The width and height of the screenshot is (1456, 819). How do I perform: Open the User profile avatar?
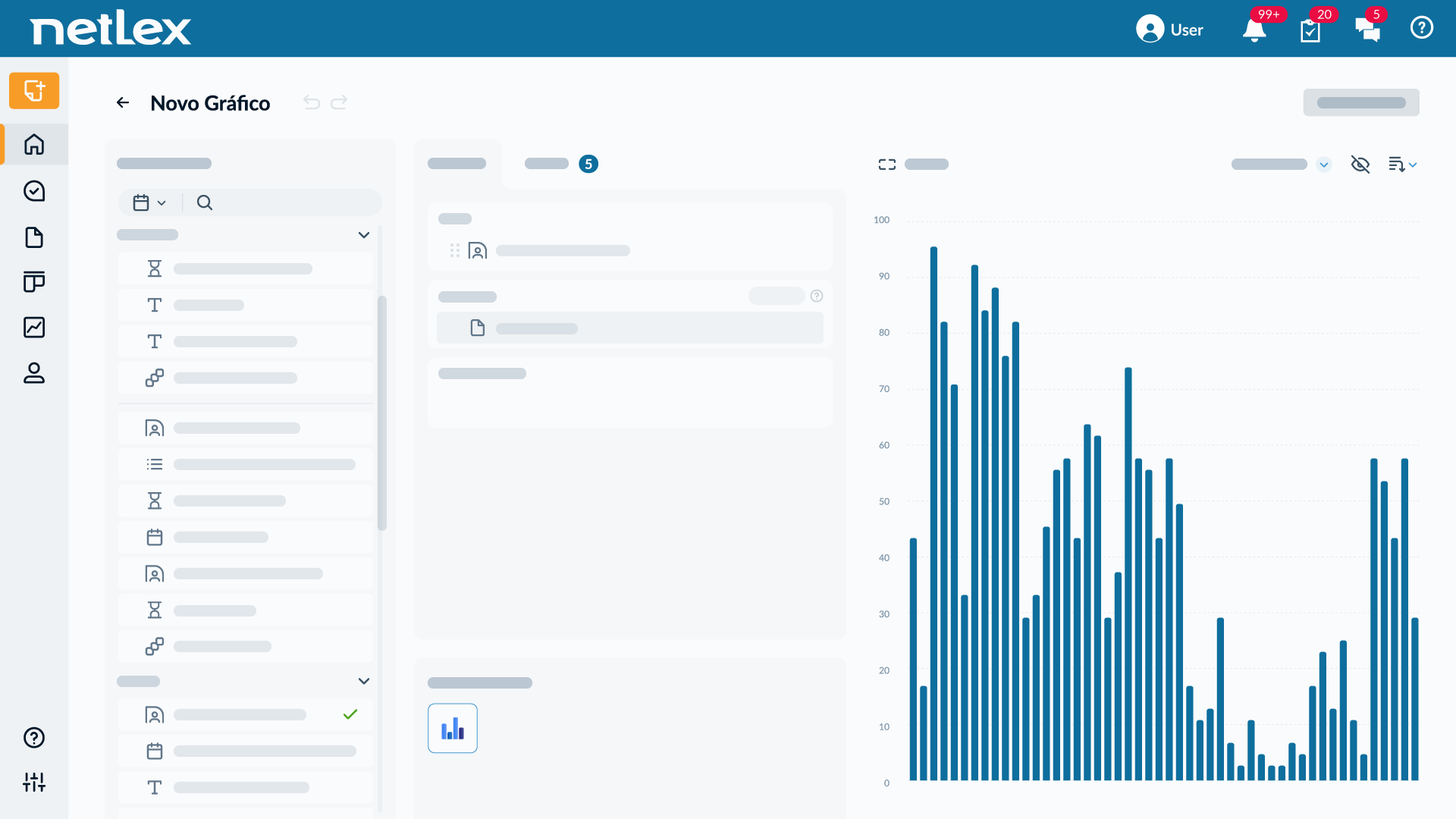pos(1150,30)
